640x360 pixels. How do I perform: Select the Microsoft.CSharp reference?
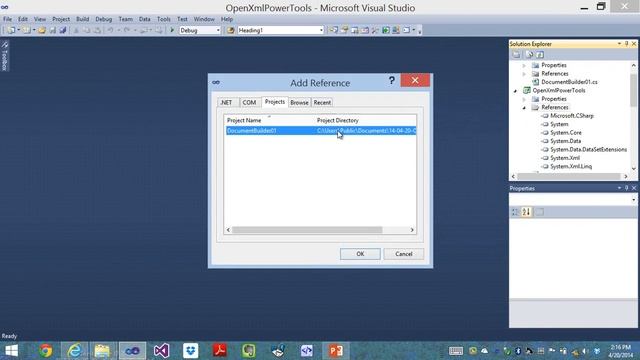coord(572,116)
